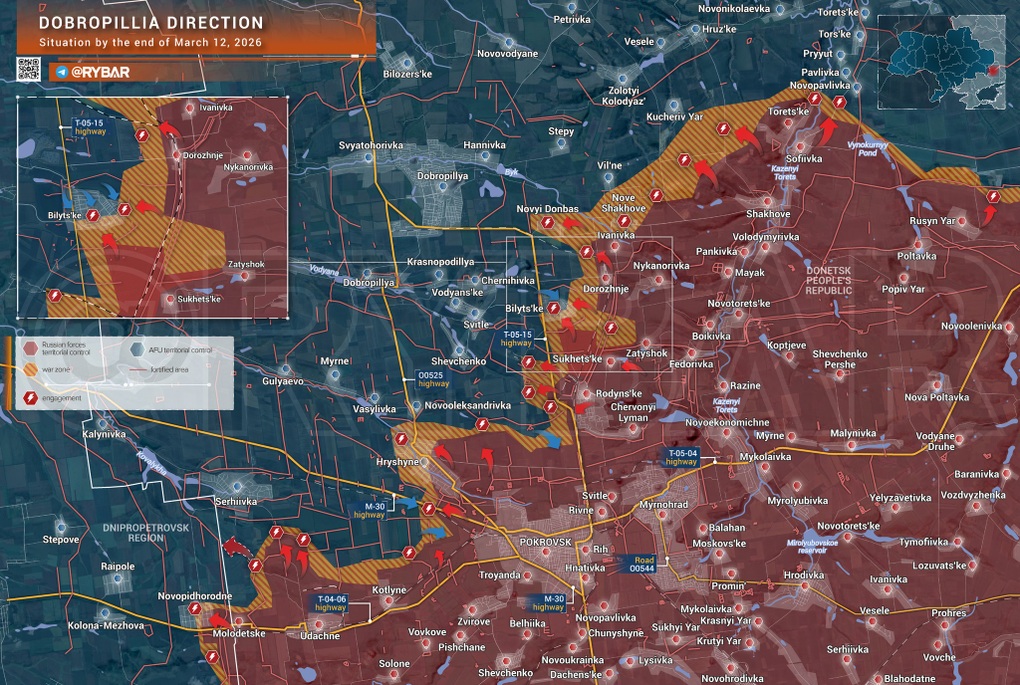Click the engagement marker near Rusyn Yar
Screen dimensions: 1020x685
tap(992, 197)
